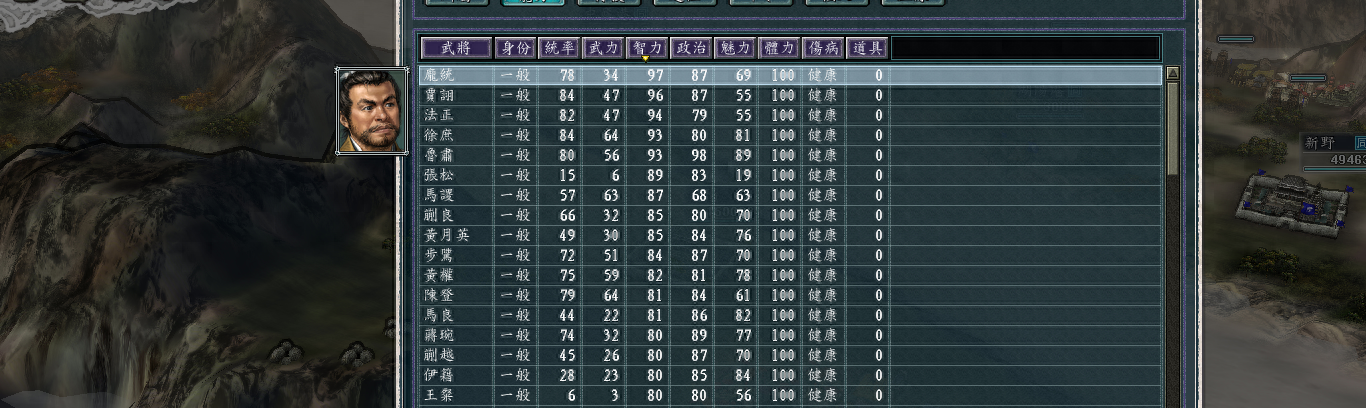Click 魯肅's 政治 value 98

coord(699,155)
